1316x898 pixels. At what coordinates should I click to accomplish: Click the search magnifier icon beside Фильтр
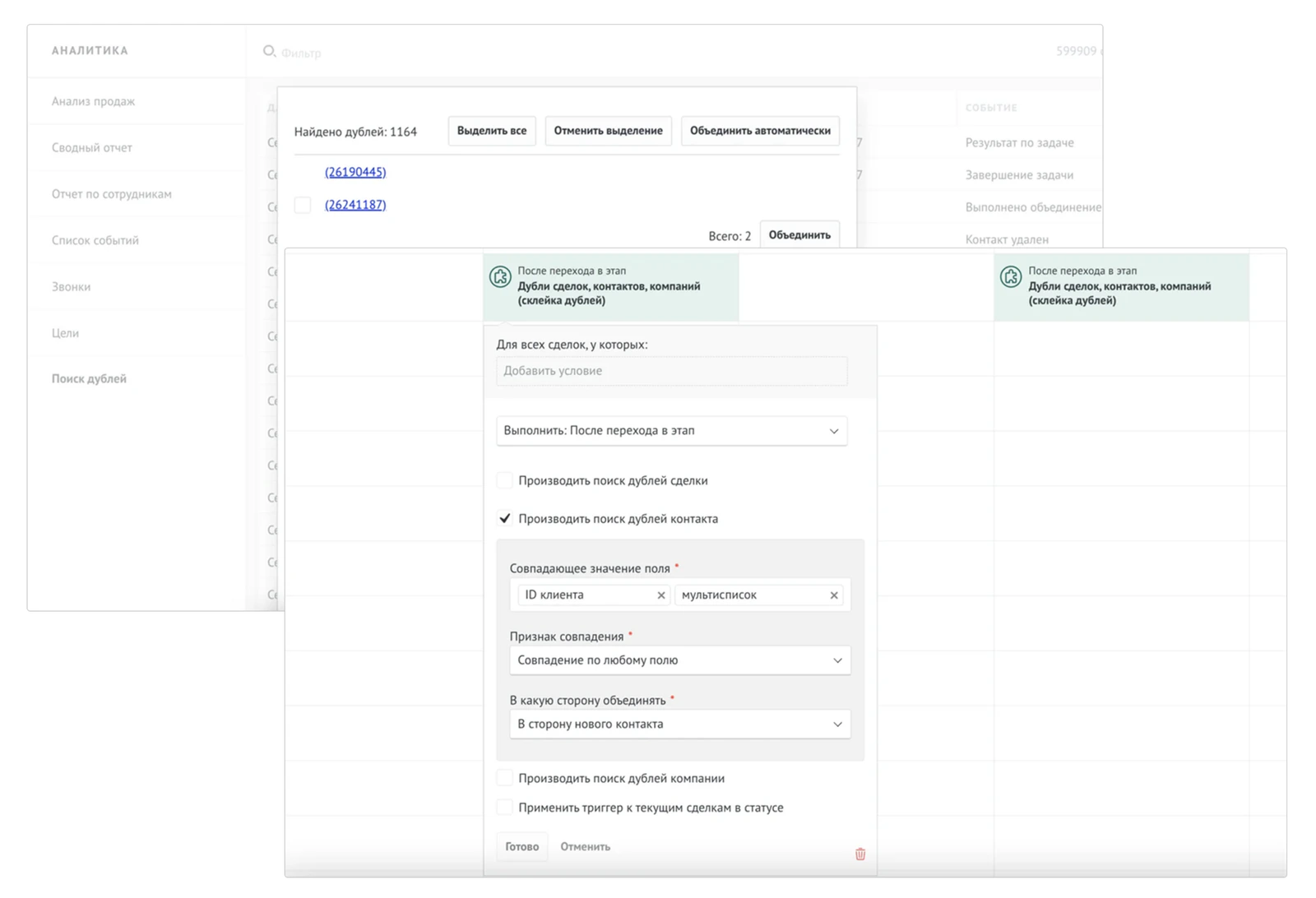[269, 51]
